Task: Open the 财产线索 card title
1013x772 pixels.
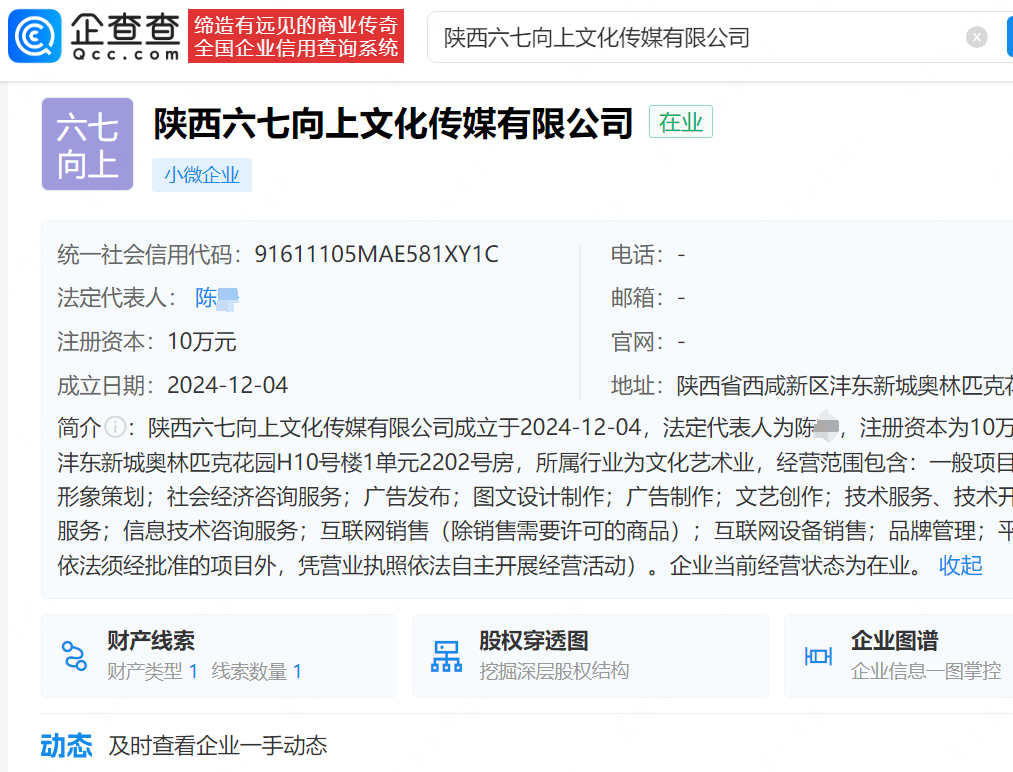Action: tap(151, 641)
